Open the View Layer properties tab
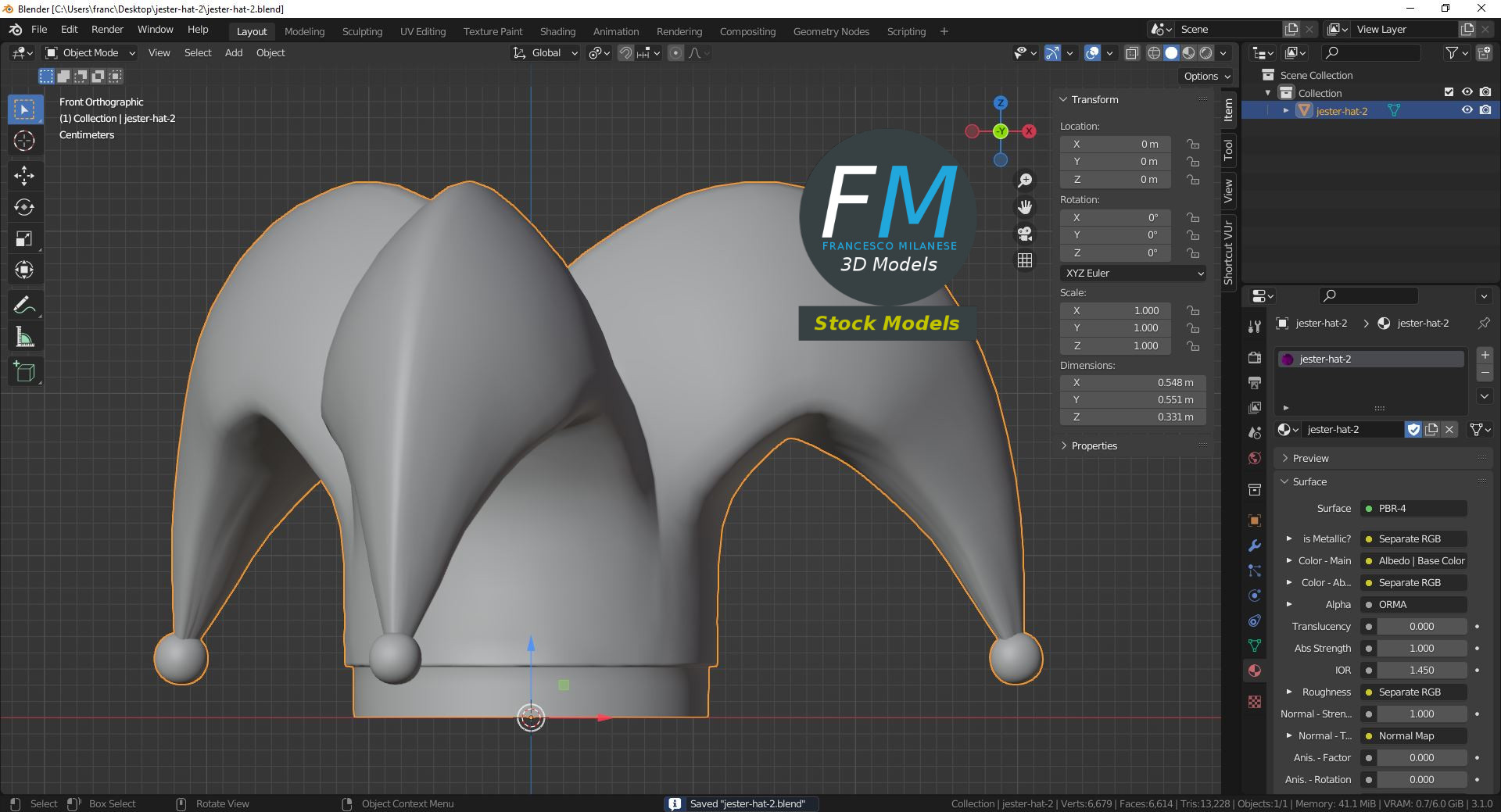 pyautogui.click(x=1255, y=407)
